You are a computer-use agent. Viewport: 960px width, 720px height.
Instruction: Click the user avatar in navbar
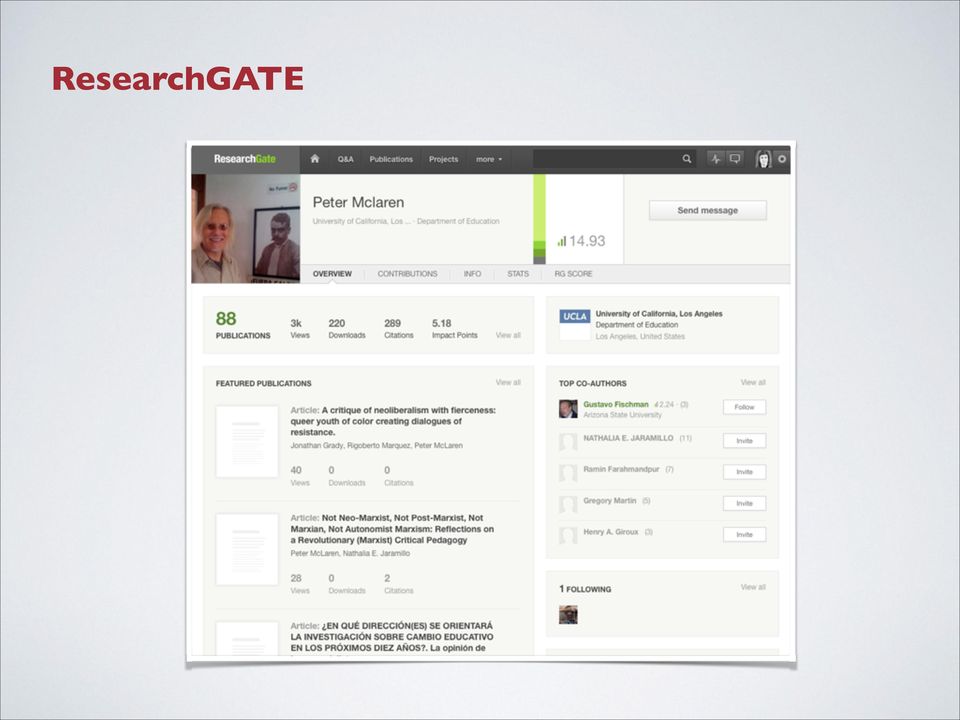(763, 159)
